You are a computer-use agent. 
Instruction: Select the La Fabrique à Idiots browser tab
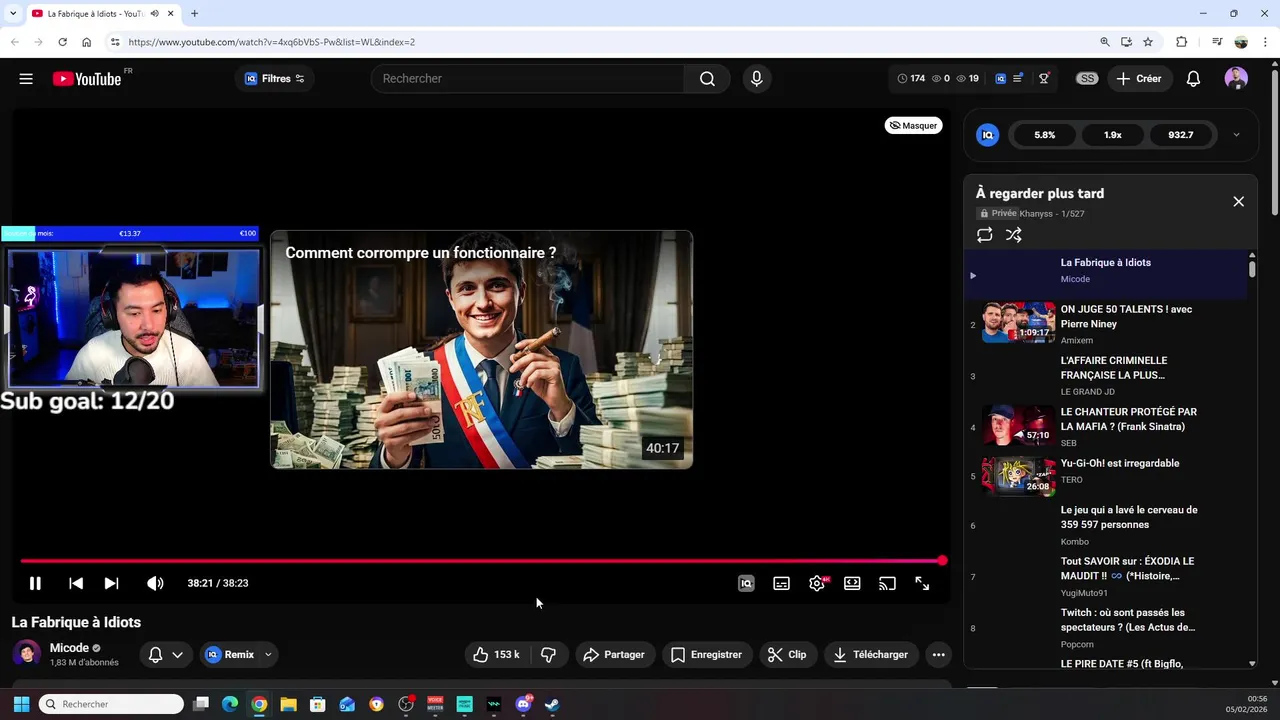(102, 14)
